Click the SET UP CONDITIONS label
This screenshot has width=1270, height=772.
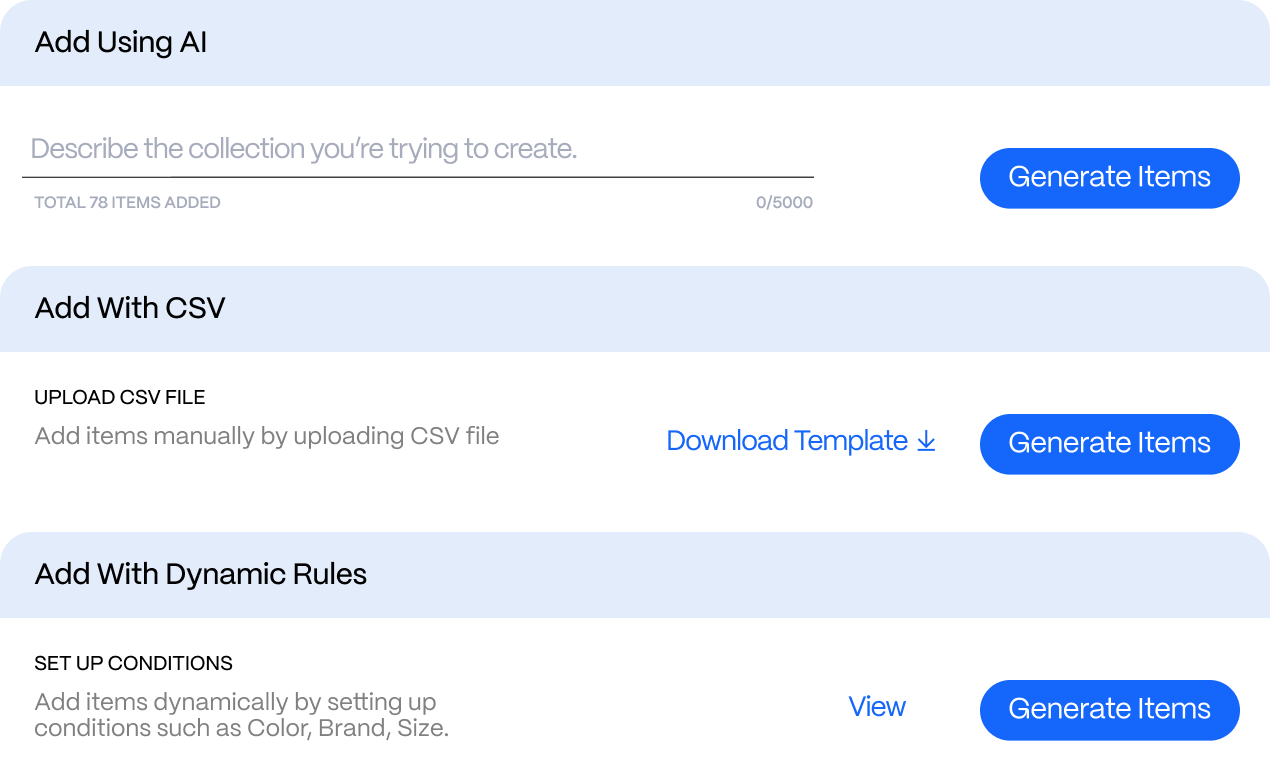[x=133, y=664]
